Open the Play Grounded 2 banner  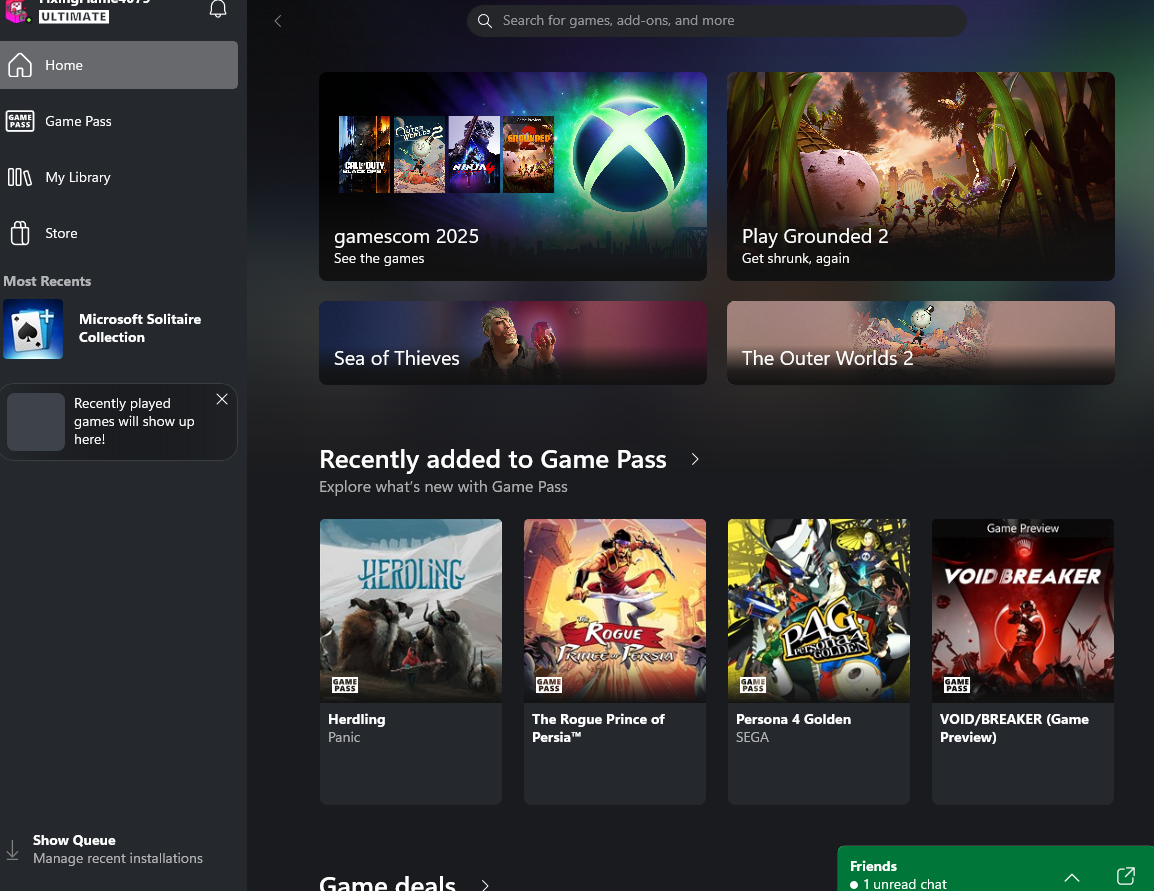921,176
